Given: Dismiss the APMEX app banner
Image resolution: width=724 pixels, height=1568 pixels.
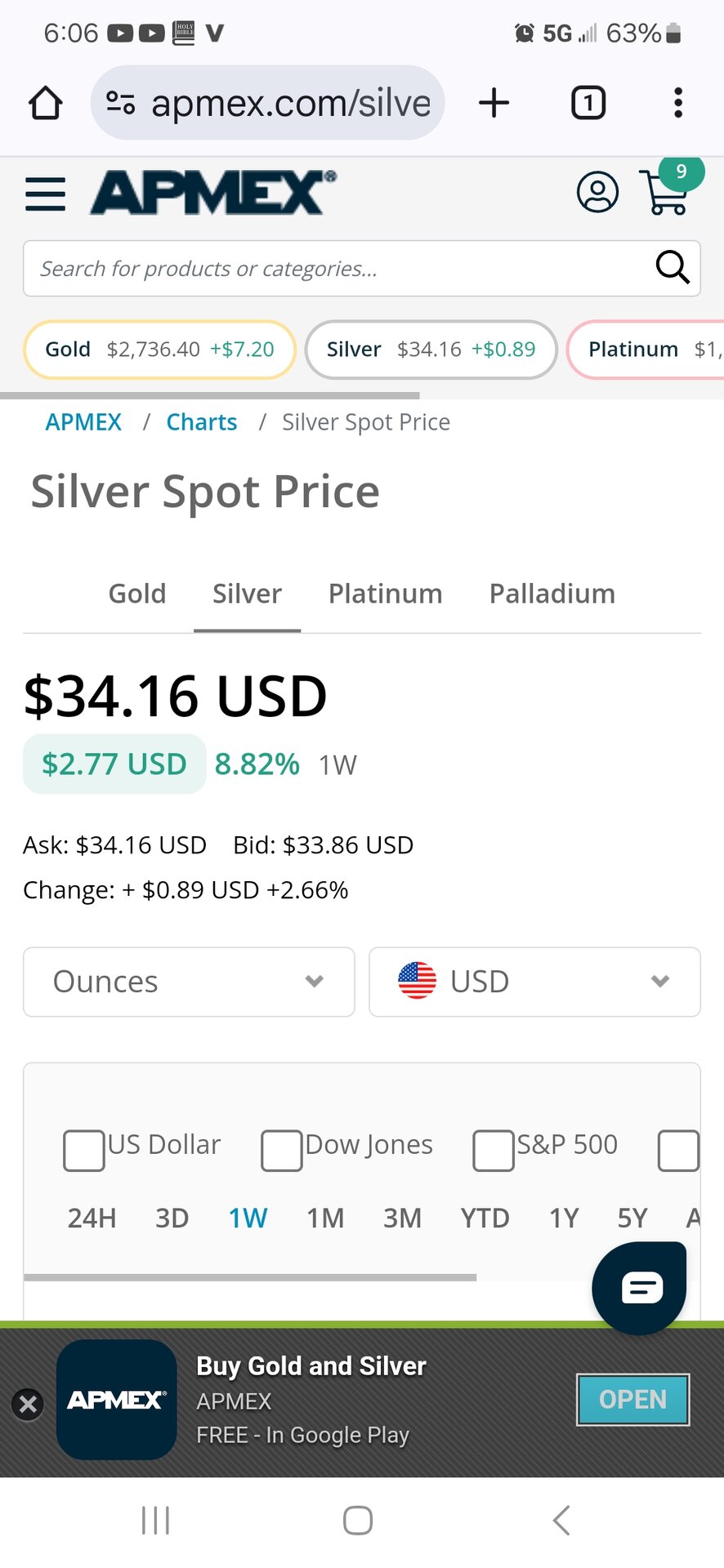Looking at the screenshot, I should 28,1405.
